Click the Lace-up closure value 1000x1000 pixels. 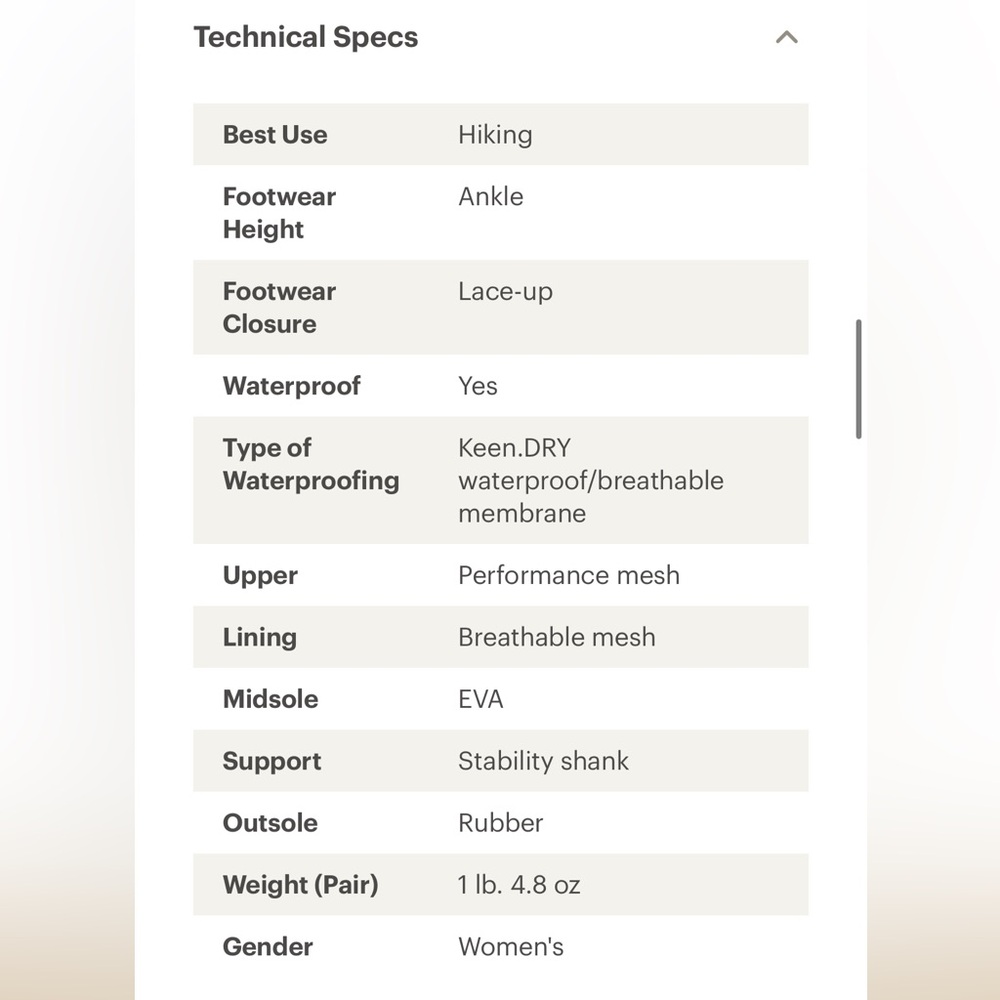(x=505, y=292)
